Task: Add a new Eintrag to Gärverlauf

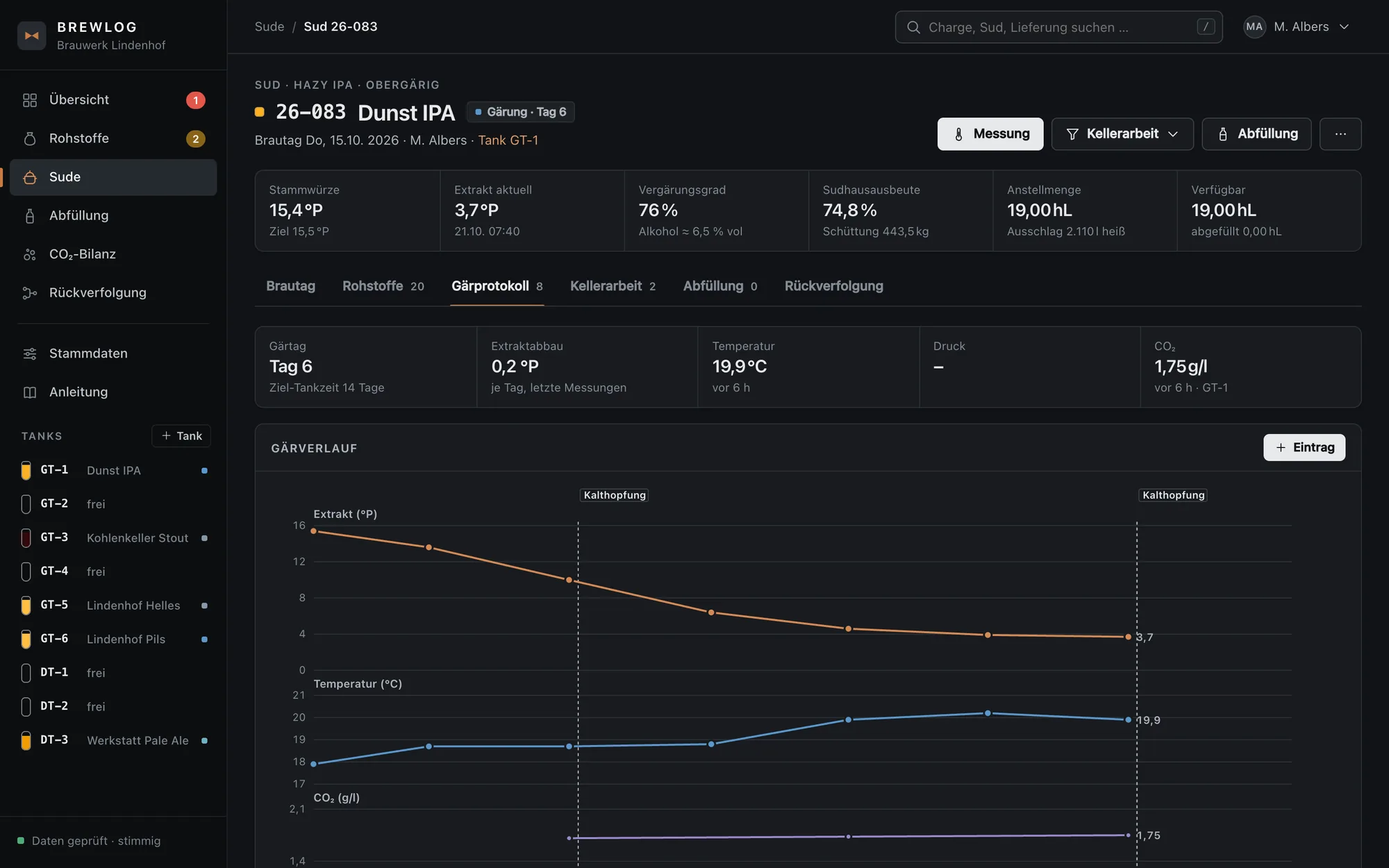Action: (1304, 447)
